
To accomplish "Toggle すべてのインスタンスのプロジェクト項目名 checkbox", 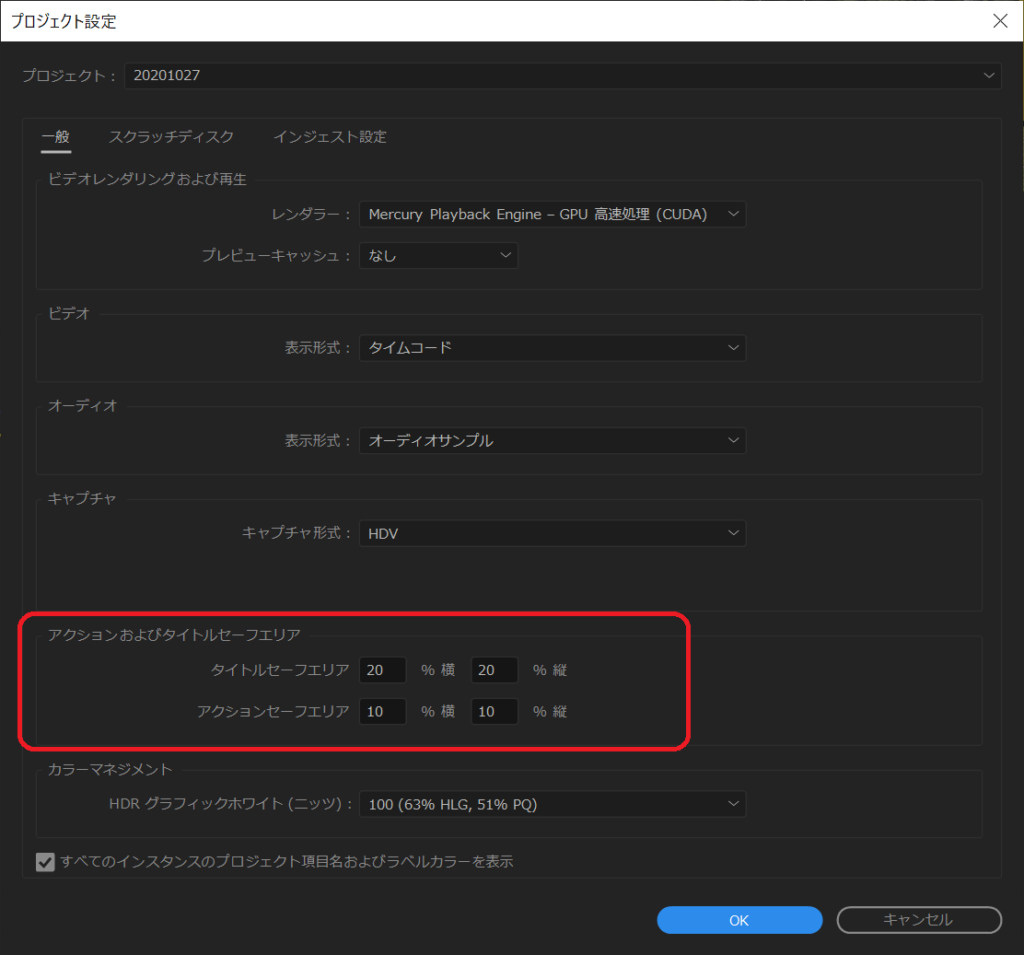I will [x=45, y=862].
